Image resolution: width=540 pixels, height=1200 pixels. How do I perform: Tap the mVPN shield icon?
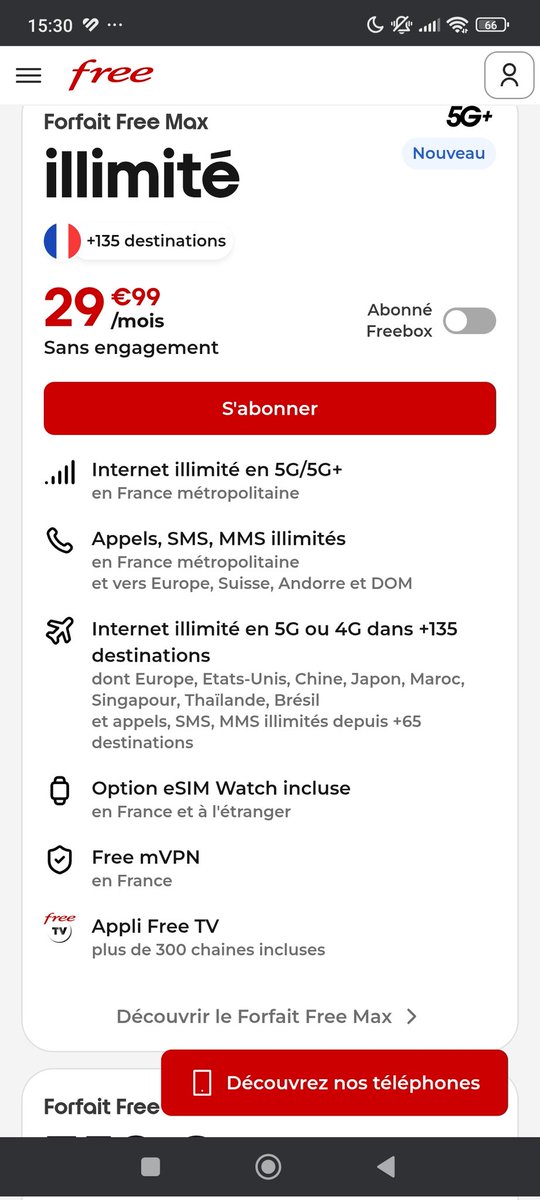(x=60, y=860)
